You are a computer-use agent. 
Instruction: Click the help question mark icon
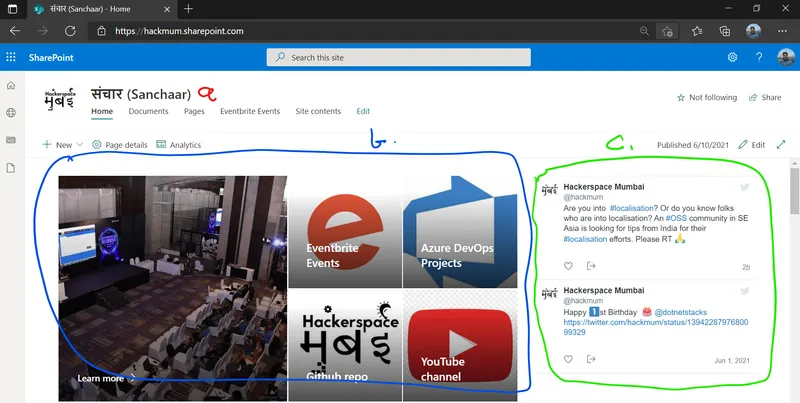(759, 58)
